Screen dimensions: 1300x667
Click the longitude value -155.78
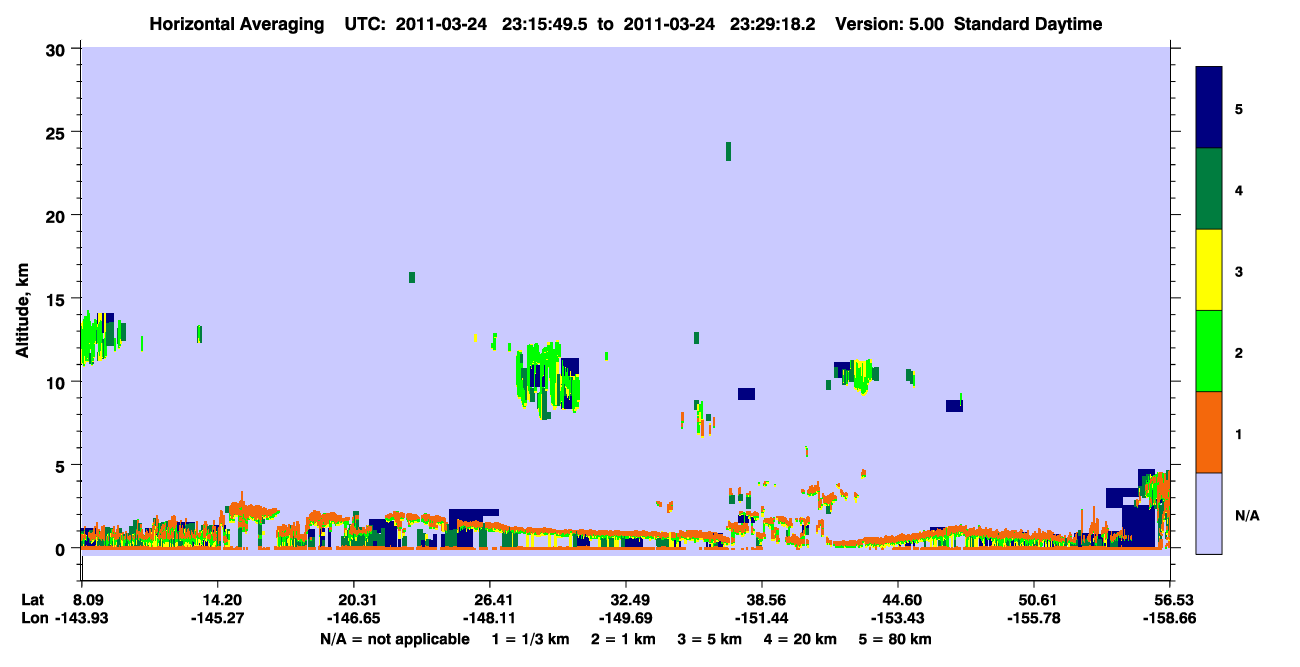pyautogui.click(x=1034, y=618)
